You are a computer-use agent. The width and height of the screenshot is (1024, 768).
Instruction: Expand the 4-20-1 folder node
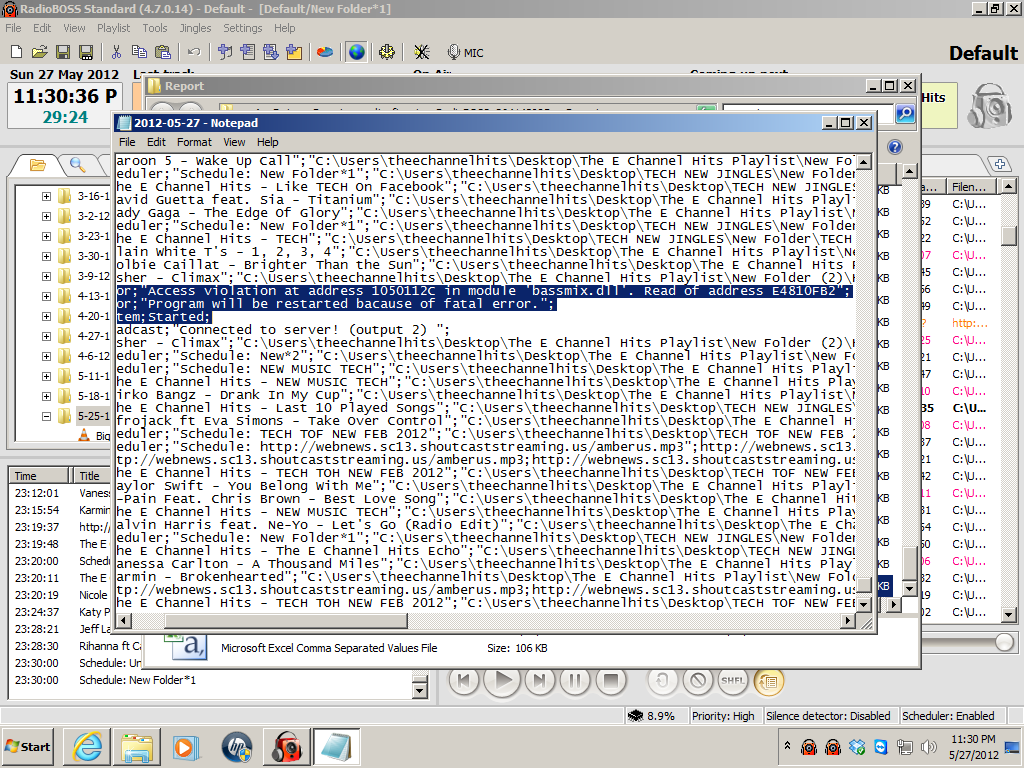pos(46,316)
